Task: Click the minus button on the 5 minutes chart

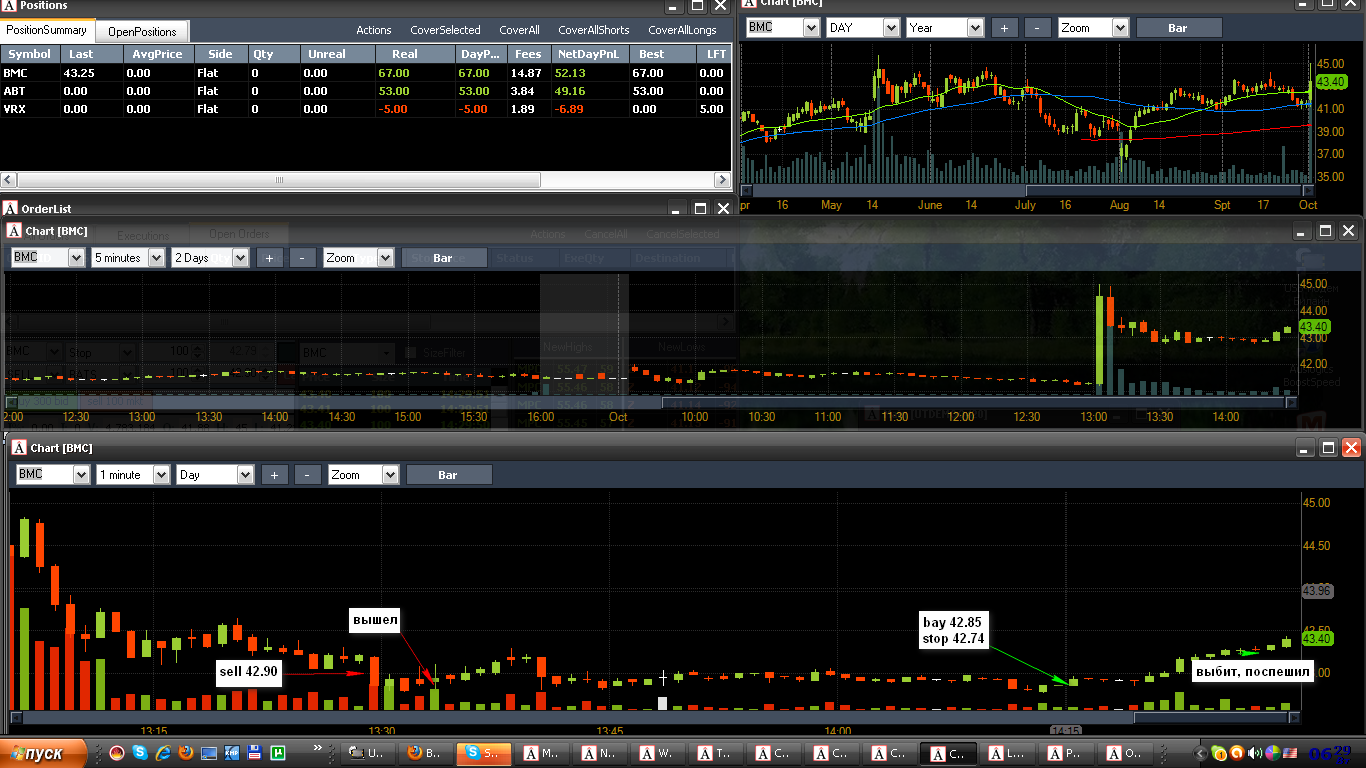Action: [x=302, y=258]
